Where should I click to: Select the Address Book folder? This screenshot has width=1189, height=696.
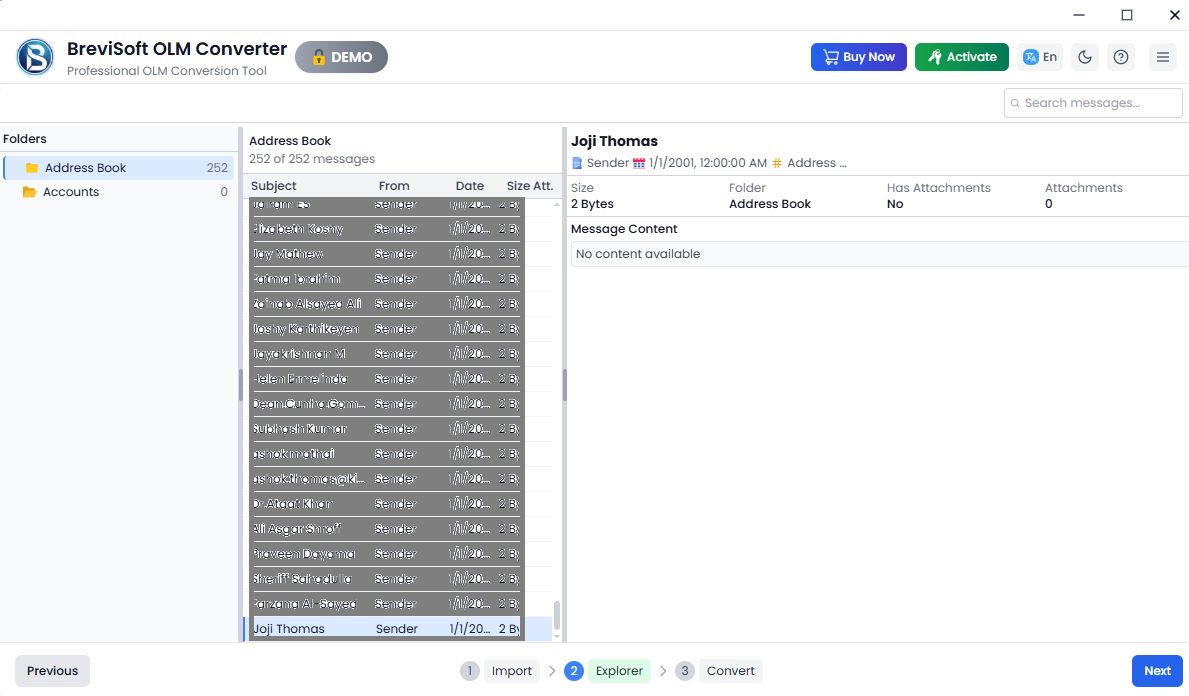coord(118,168)
